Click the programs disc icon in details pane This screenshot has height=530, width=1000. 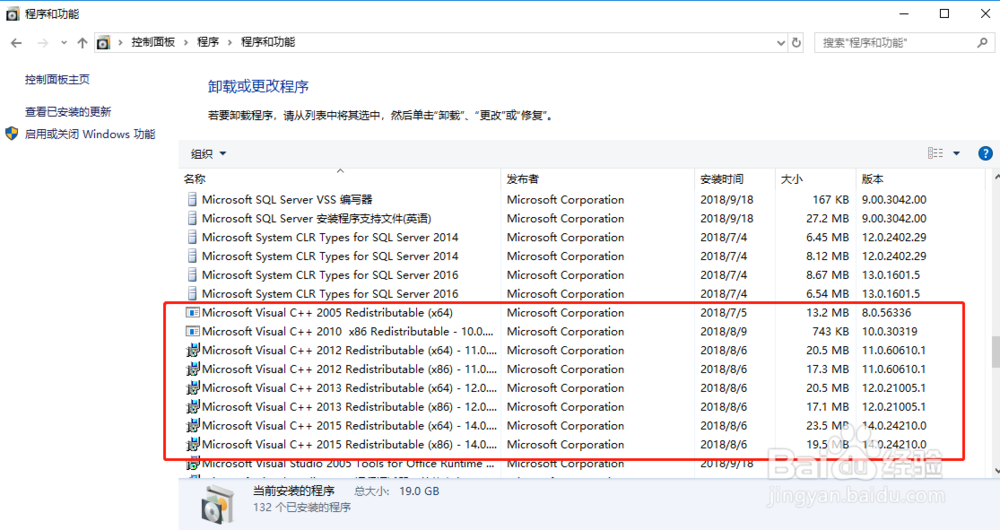(218, 503)
